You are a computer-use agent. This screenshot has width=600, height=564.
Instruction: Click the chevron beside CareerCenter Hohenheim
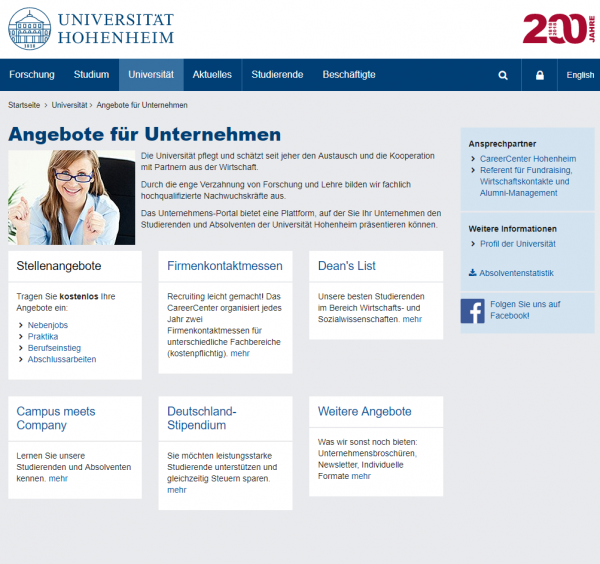point(473,158)
